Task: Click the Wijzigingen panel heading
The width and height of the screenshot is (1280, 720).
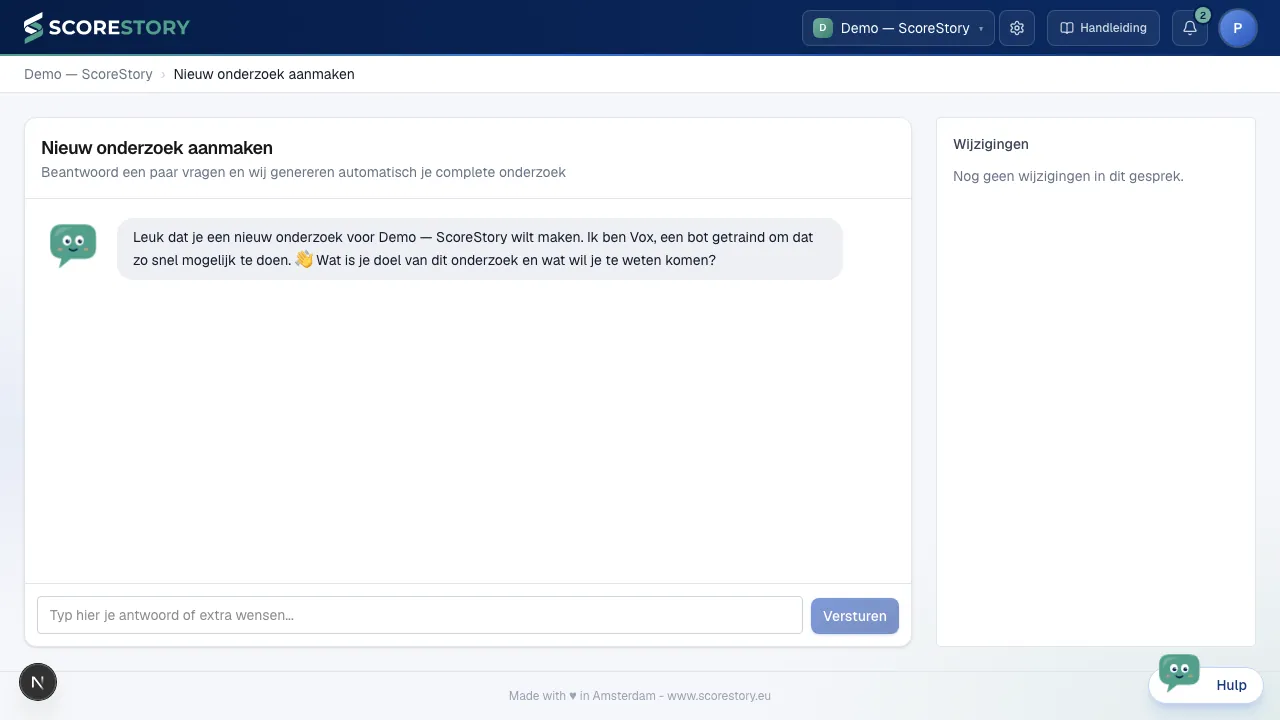Action: 991,144
